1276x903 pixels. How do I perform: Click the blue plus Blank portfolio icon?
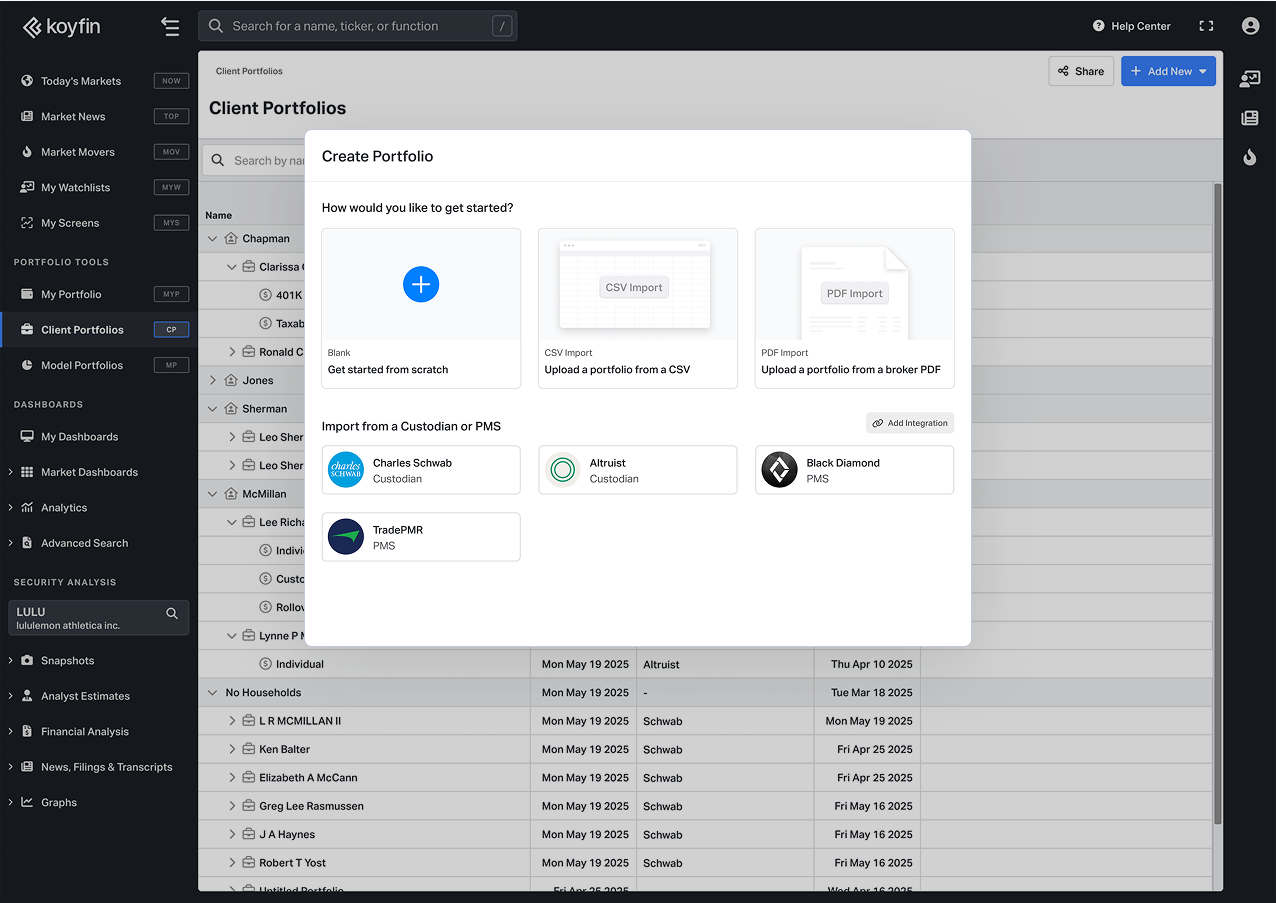[x=421, y=284]
